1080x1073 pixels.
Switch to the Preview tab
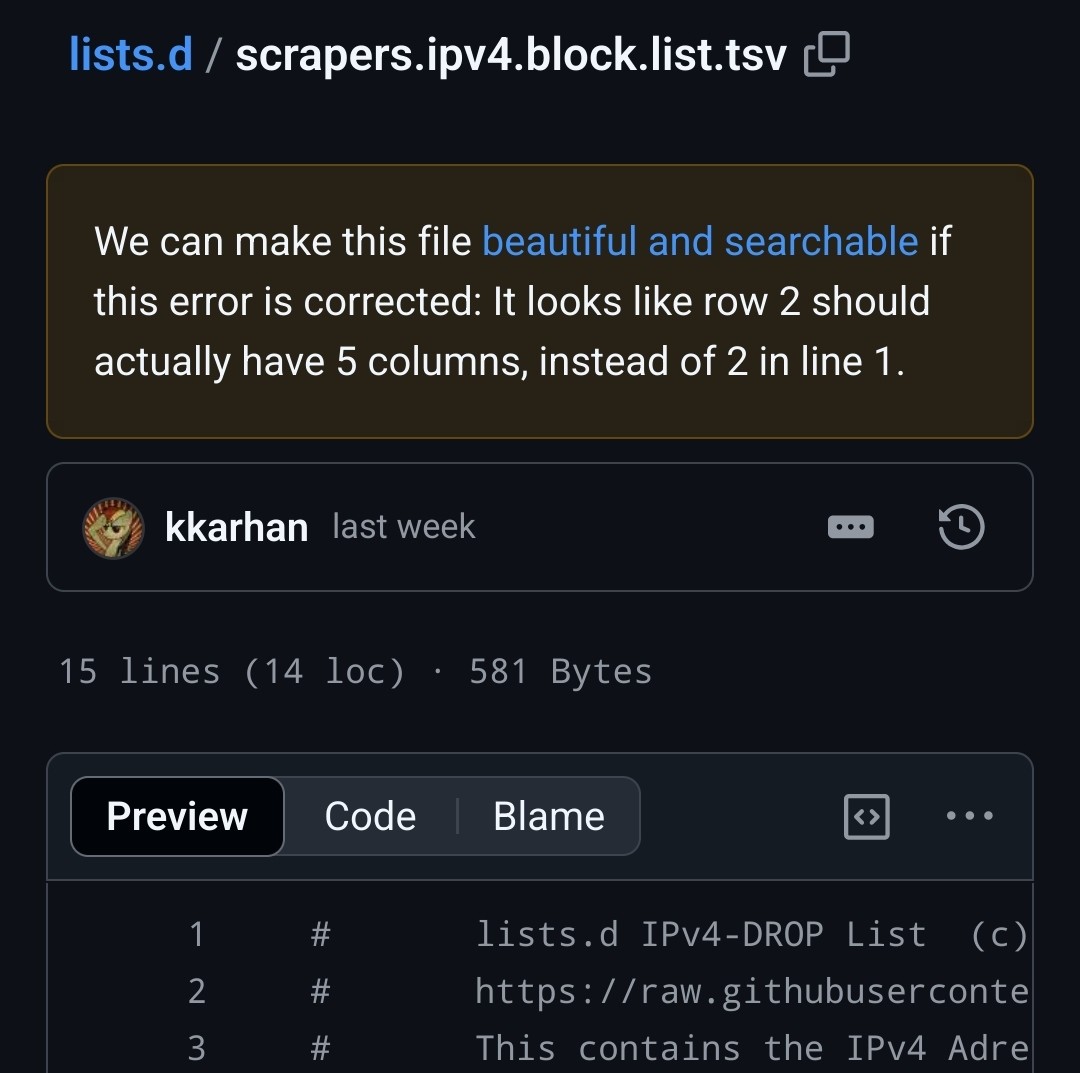coord(177,816)
